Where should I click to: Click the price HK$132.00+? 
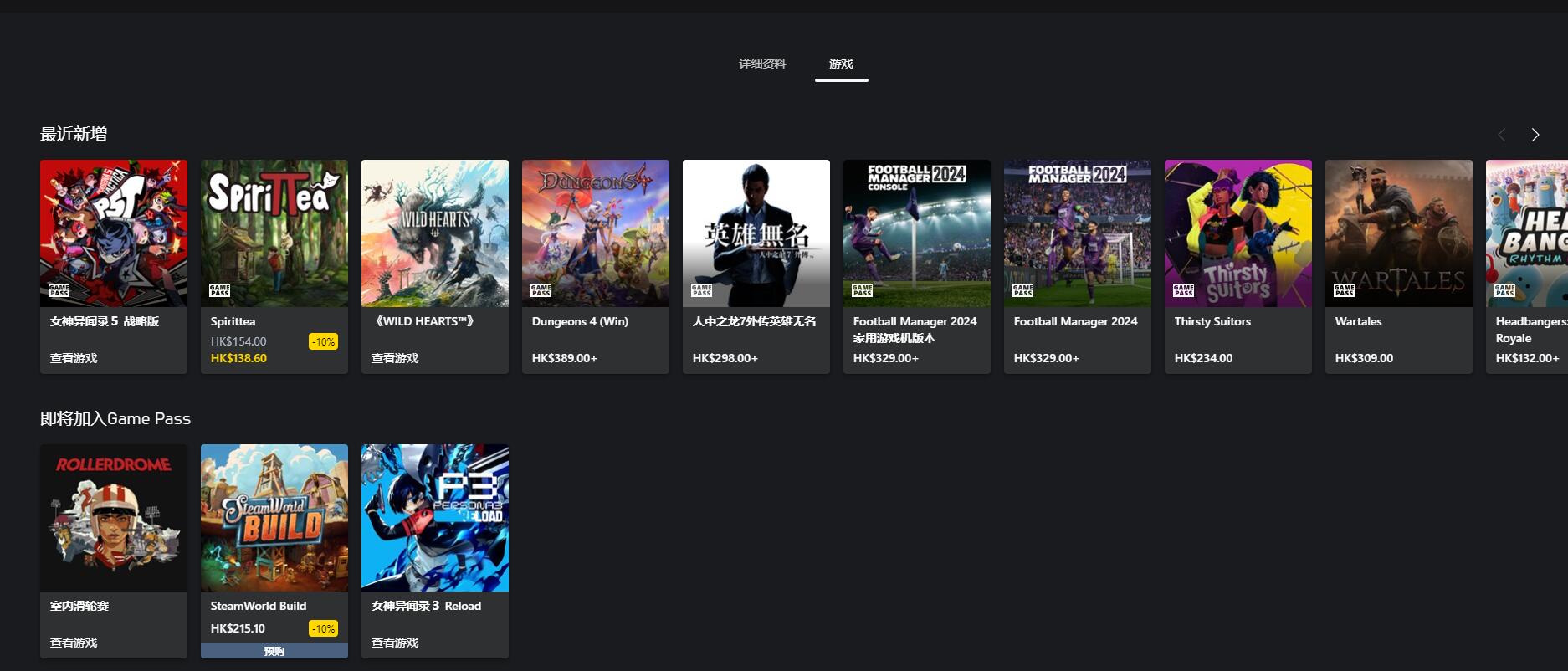(x=1527, y=358)
